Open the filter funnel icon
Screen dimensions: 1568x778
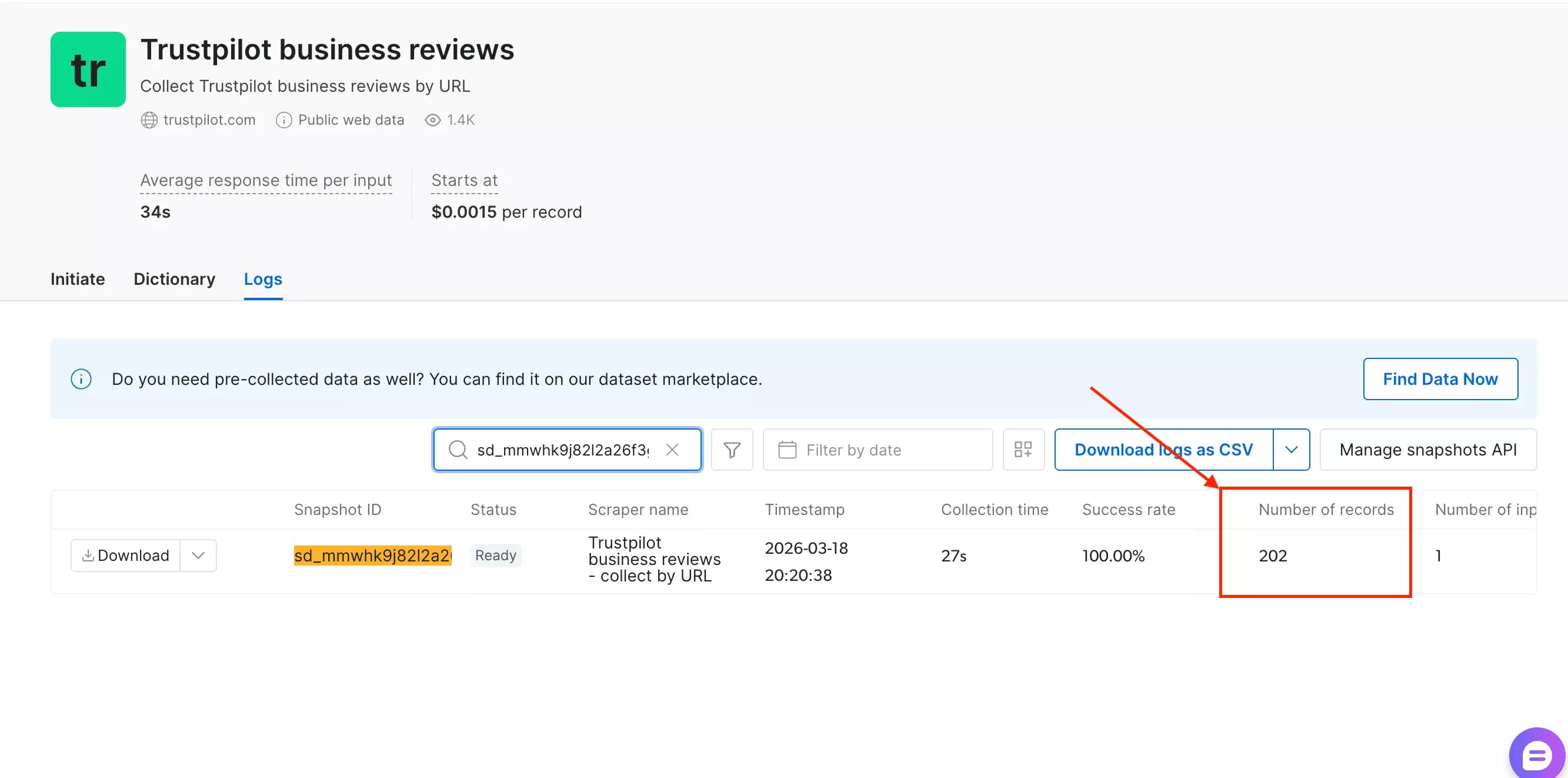pos(732,450)
